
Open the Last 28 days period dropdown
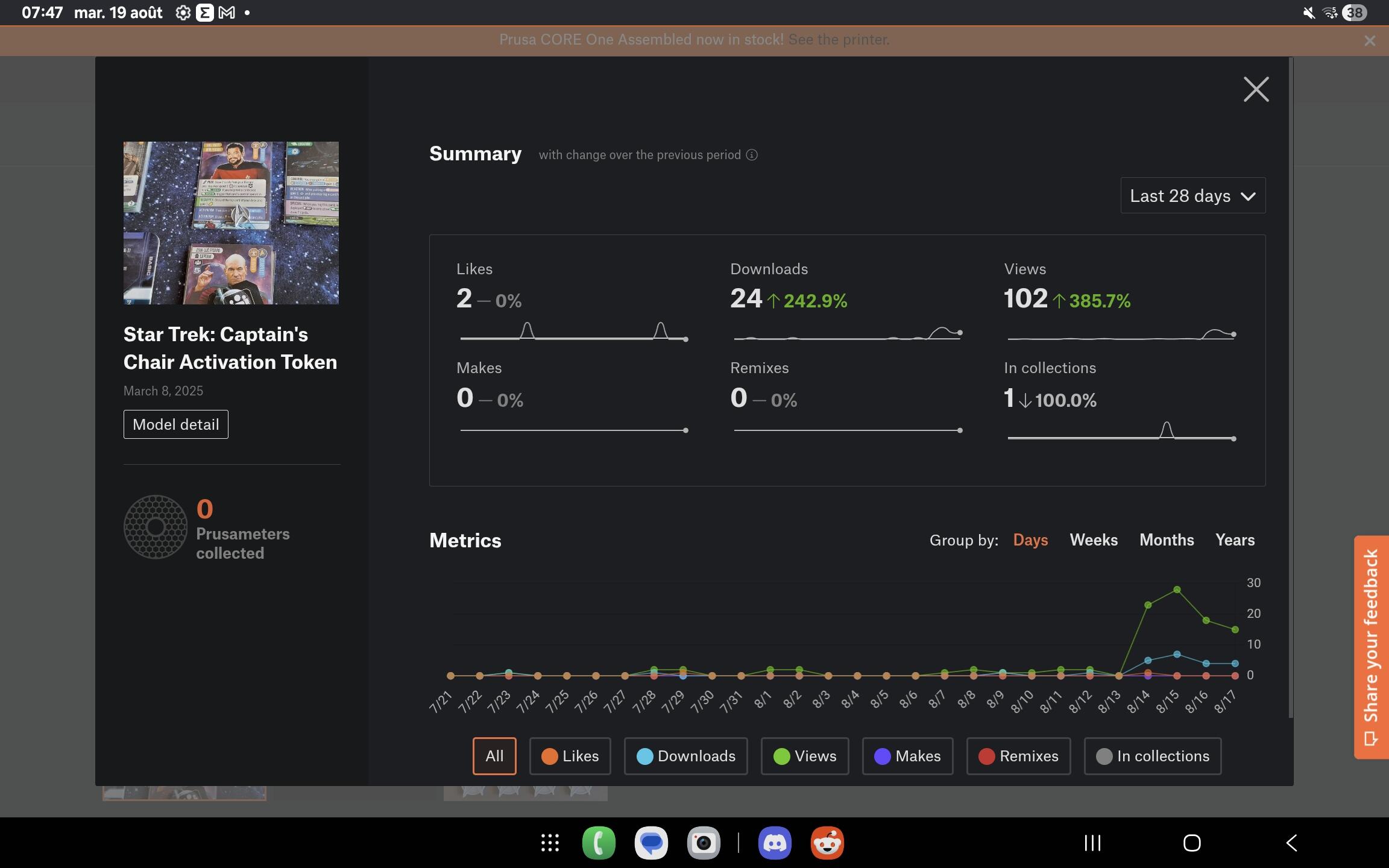click(x=1192, y=195)
